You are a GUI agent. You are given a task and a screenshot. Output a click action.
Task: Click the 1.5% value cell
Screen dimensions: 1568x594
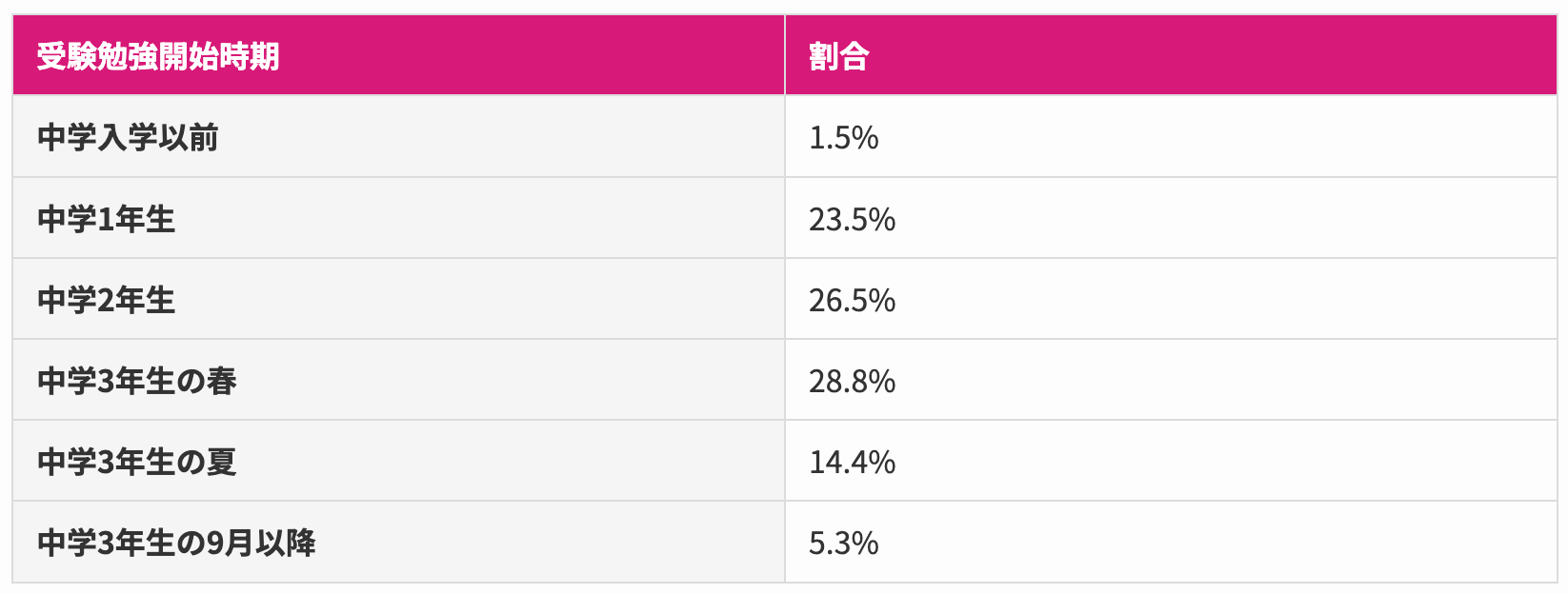tap(843, 137)
